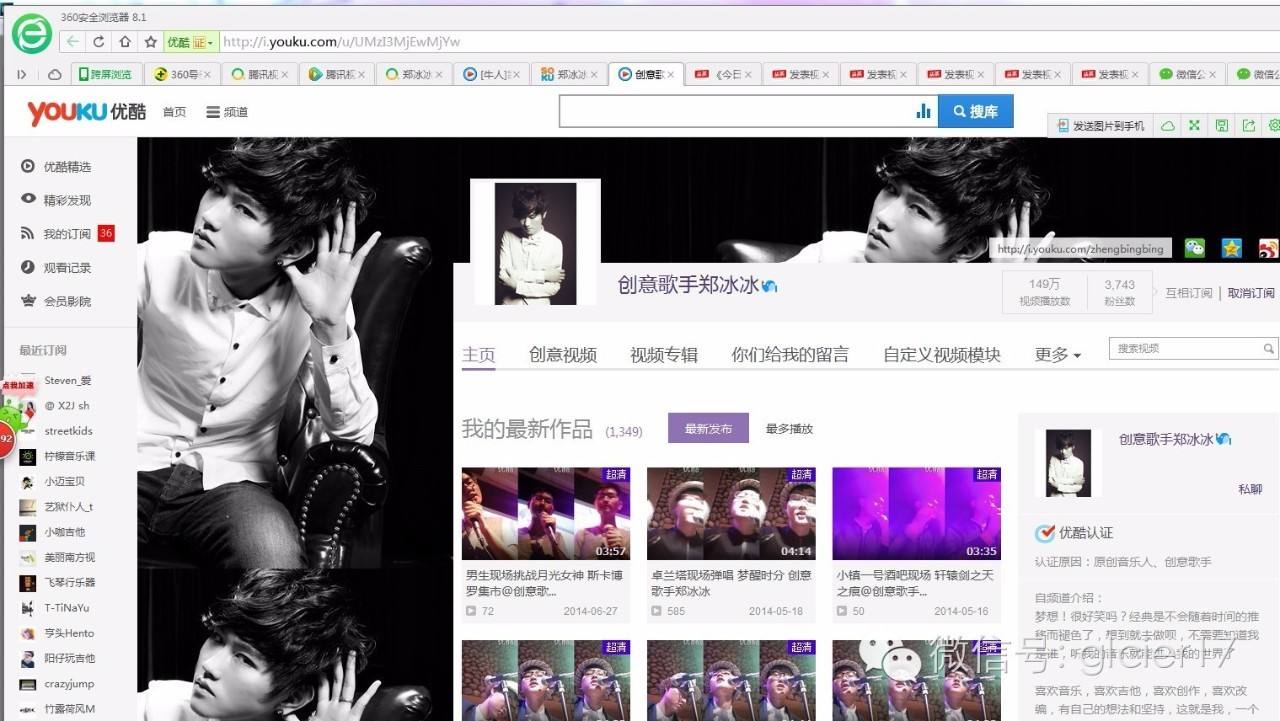1280x721 pixels.
Task: Click the share page icon in the browser toolbar
Action: click(x=1248, y=125)
